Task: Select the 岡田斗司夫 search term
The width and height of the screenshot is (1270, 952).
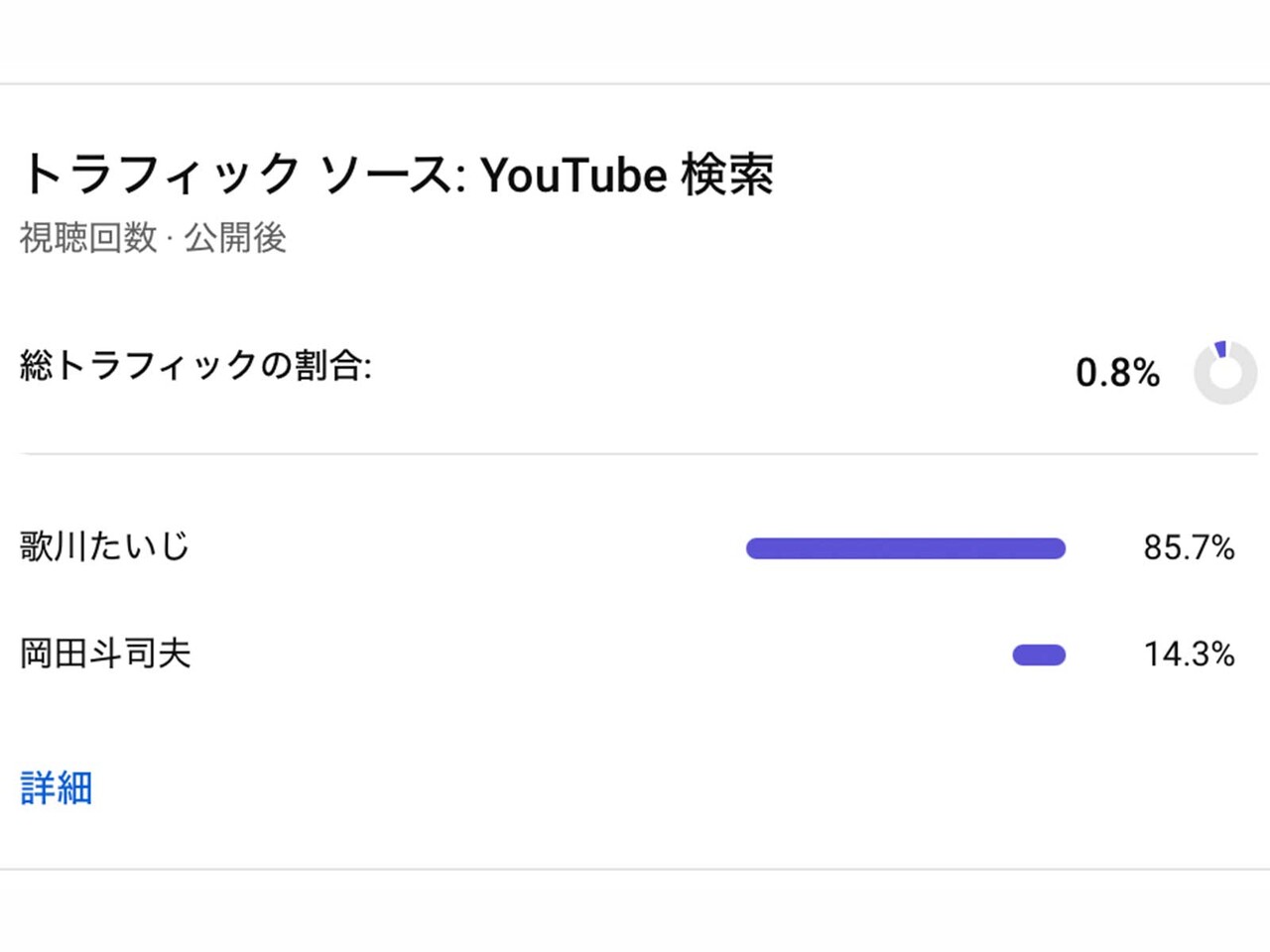Action: pos(105,654)
